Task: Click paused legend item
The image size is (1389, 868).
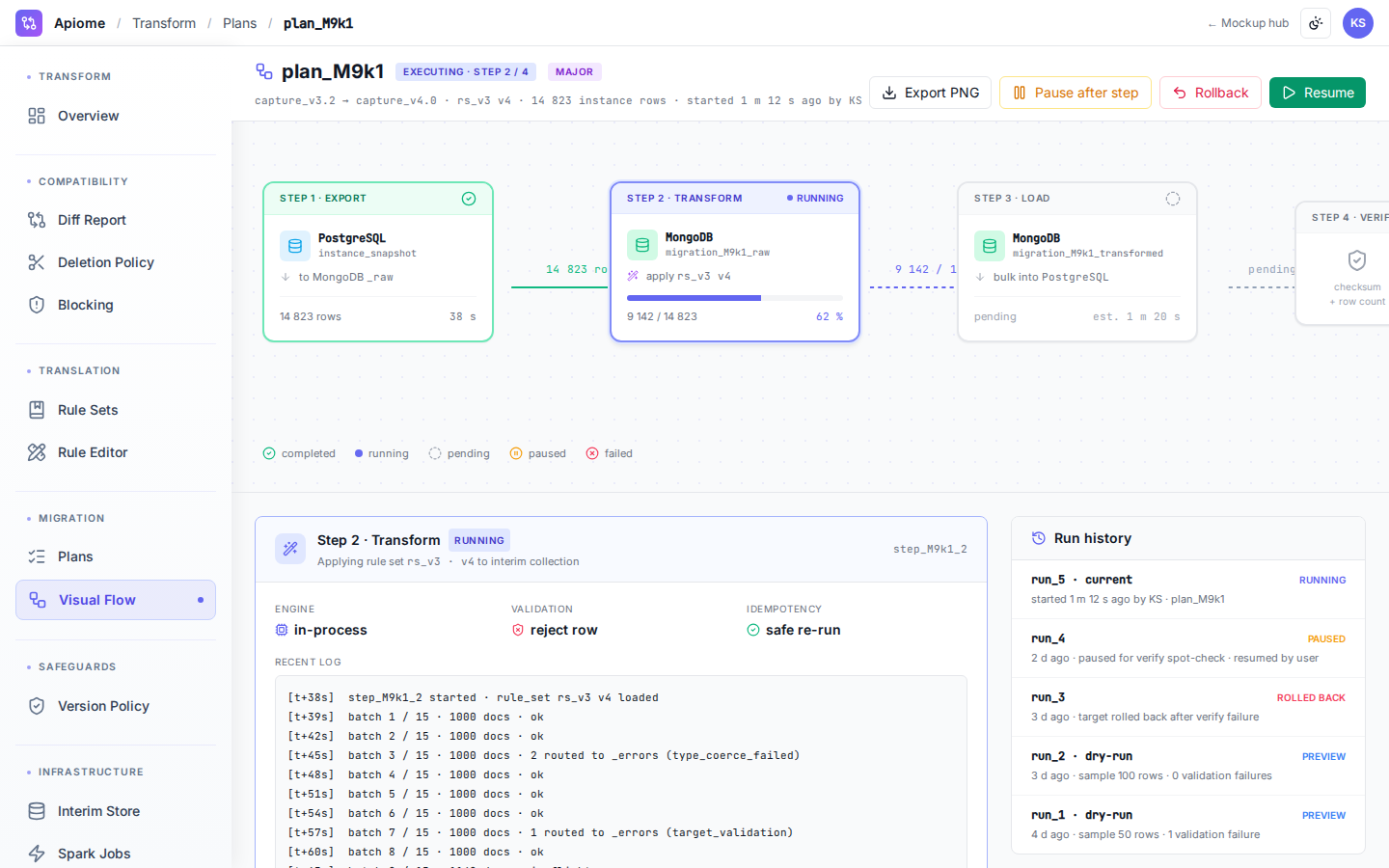Action: click(538, 453)
